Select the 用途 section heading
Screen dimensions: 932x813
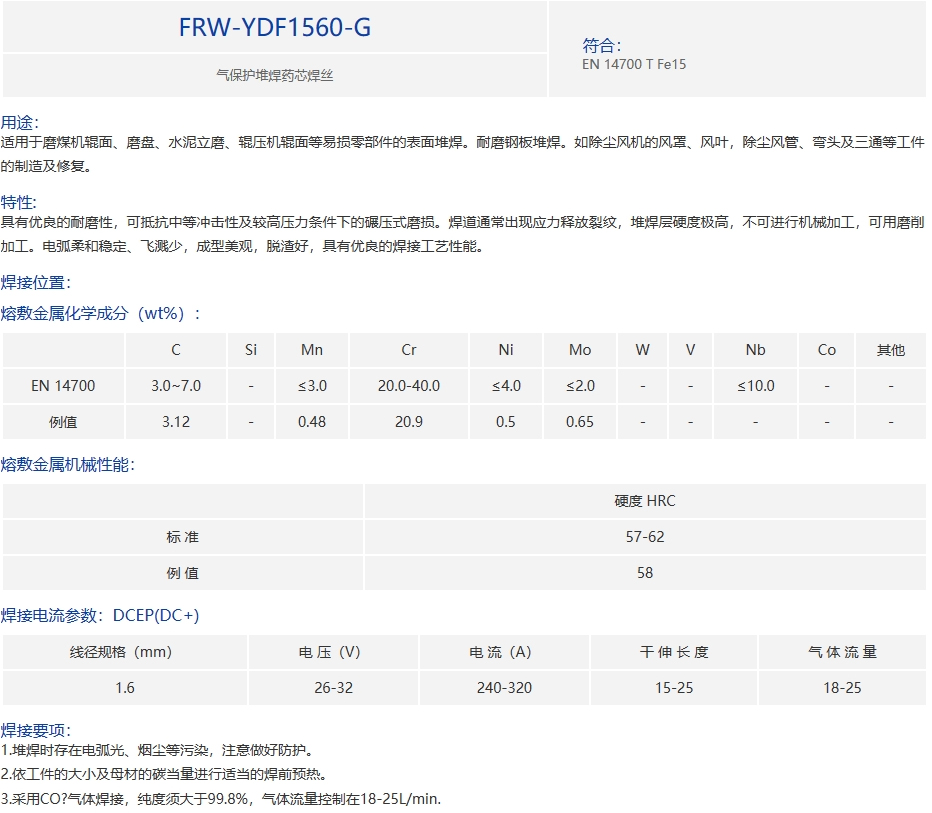point(19,123)
